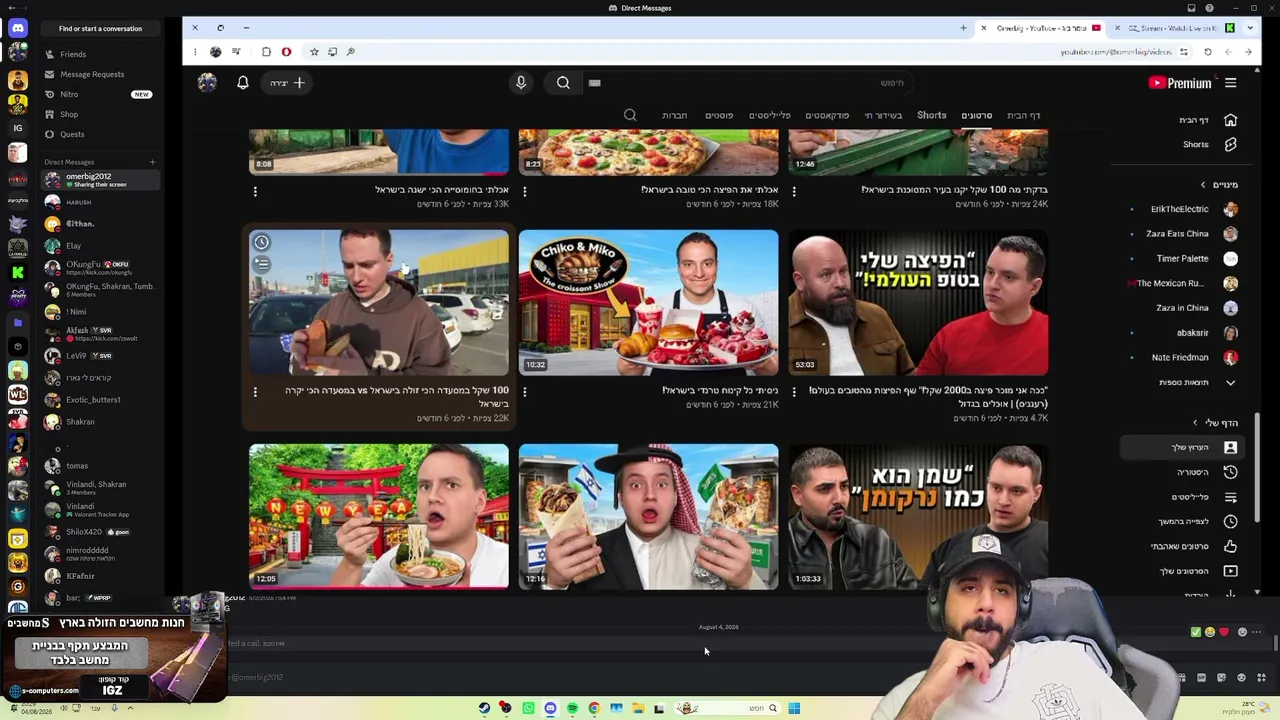The image size is (1280, 720).
Task: Open the ramen New Year 12:05 thumbnail
Action: click(x=379, y=517)
